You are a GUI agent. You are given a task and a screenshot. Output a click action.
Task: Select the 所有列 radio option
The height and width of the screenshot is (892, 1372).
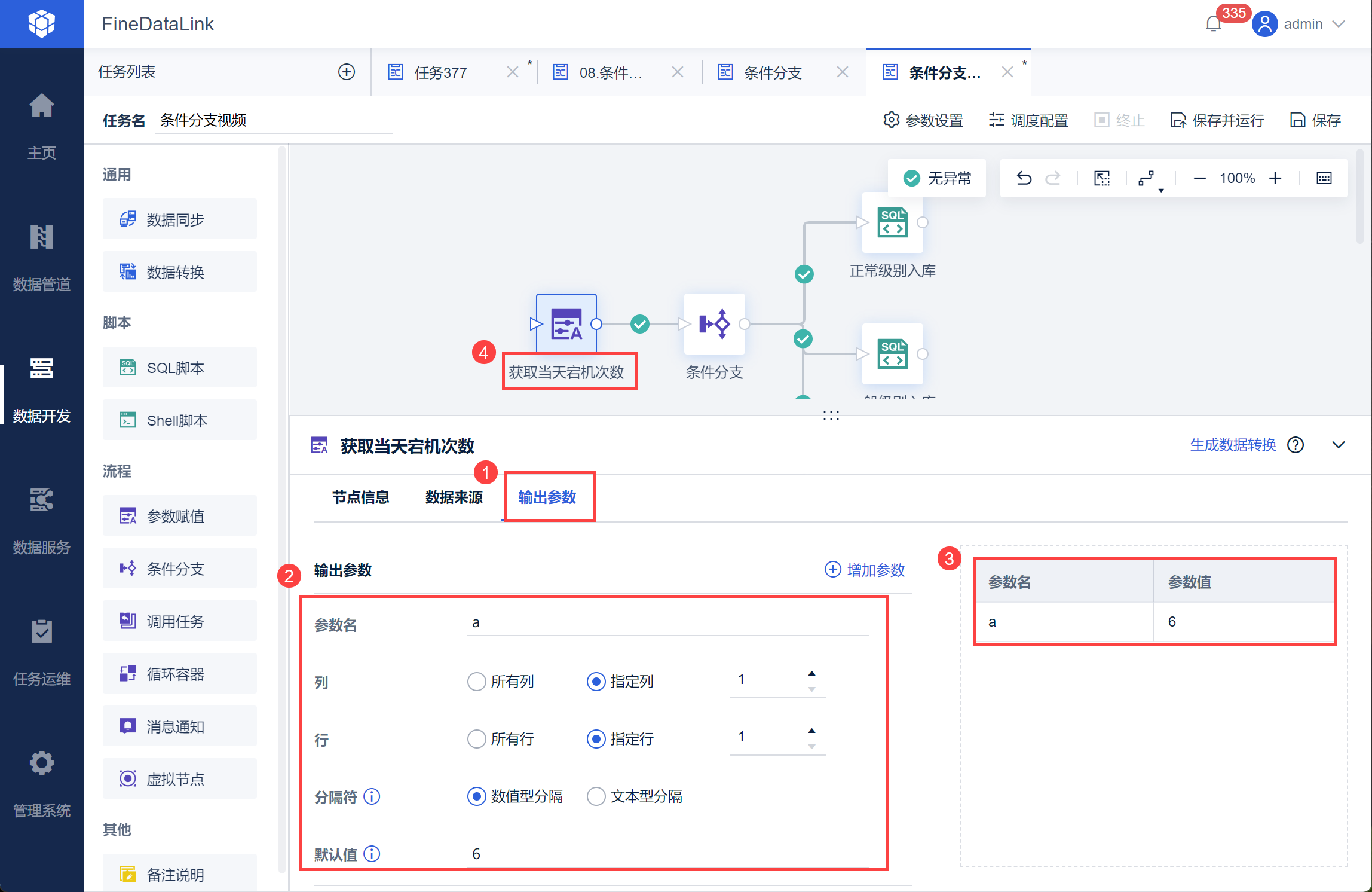476,682
